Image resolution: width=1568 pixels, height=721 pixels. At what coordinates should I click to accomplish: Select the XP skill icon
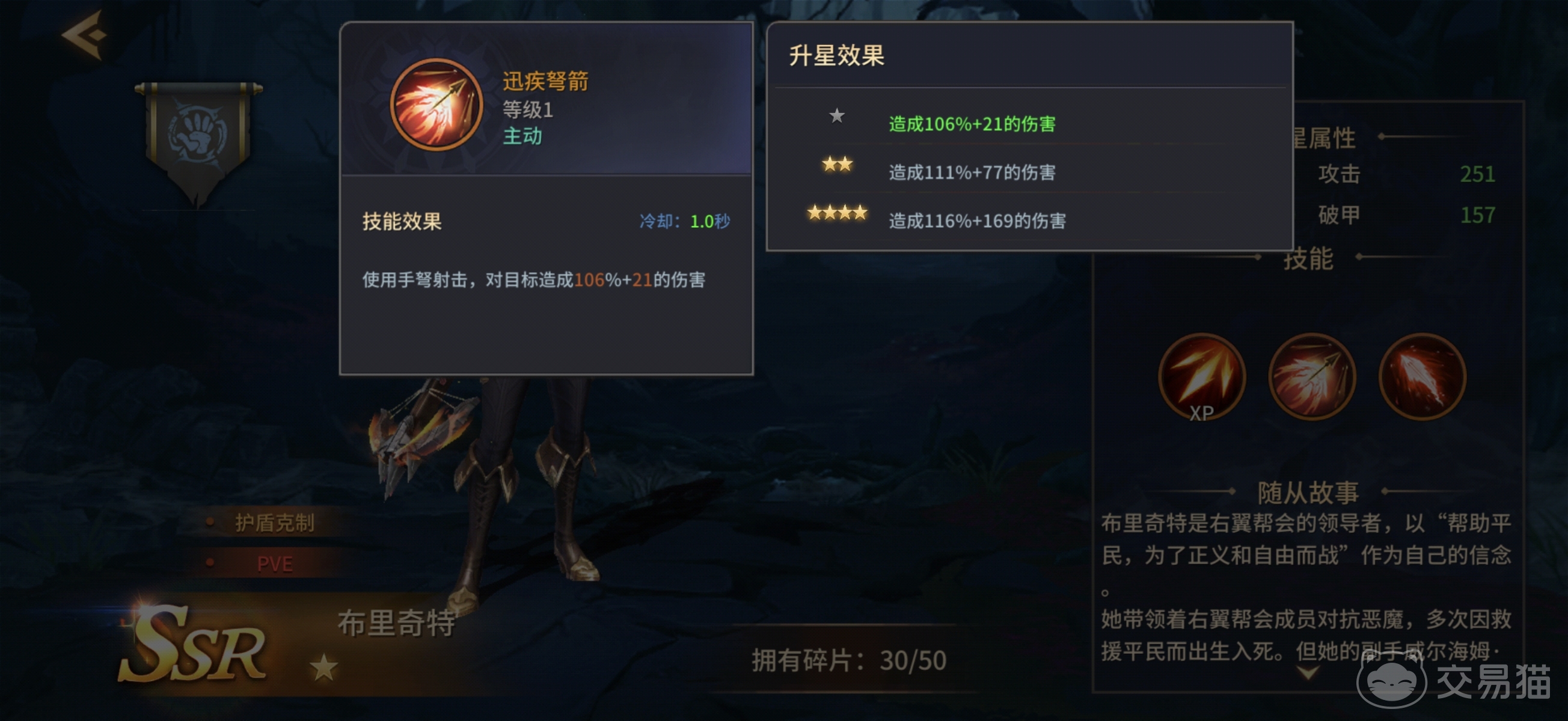(1202, 377)
